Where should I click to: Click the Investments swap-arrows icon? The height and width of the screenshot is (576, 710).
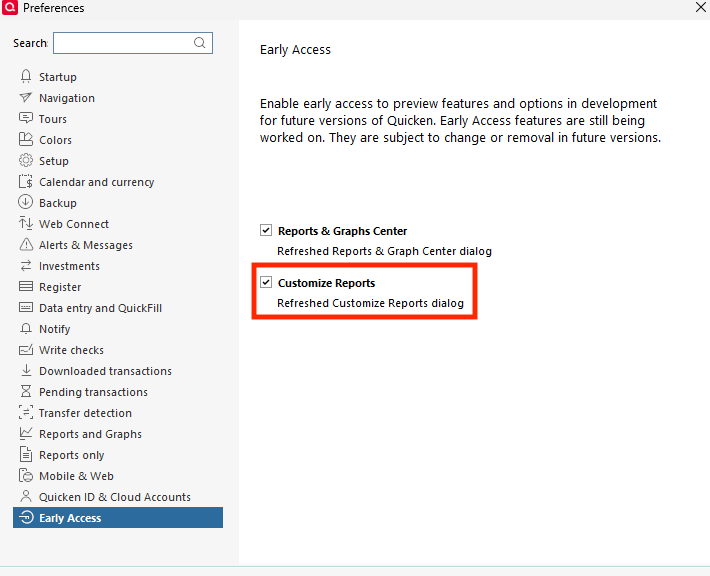[x=26, y=265]
